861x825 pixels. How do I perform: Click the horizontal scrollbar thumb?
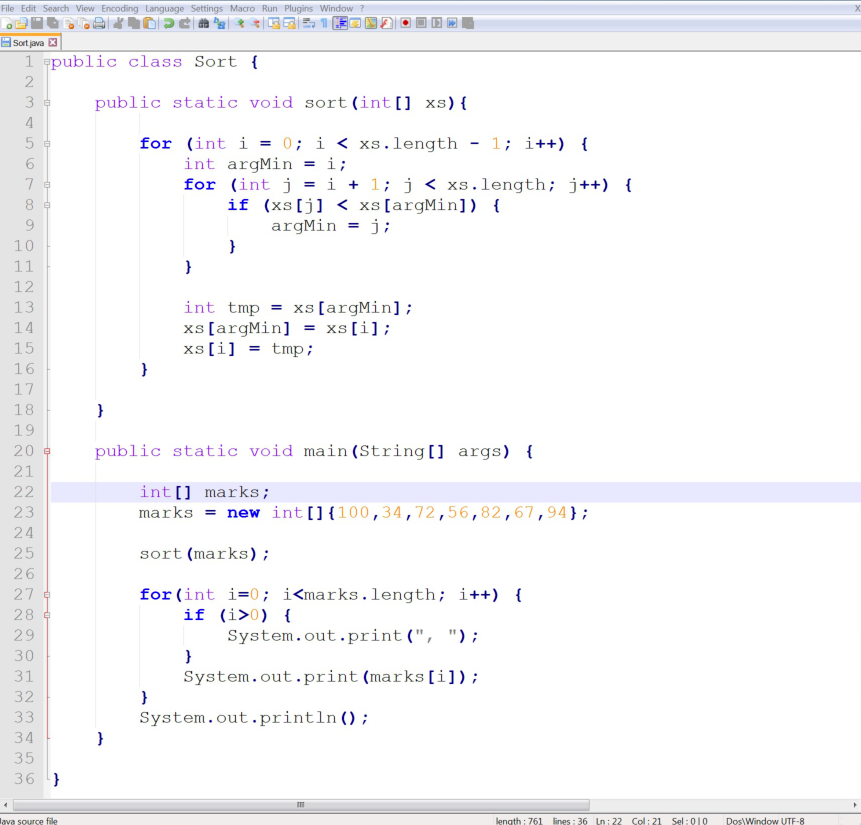(301, 805)
